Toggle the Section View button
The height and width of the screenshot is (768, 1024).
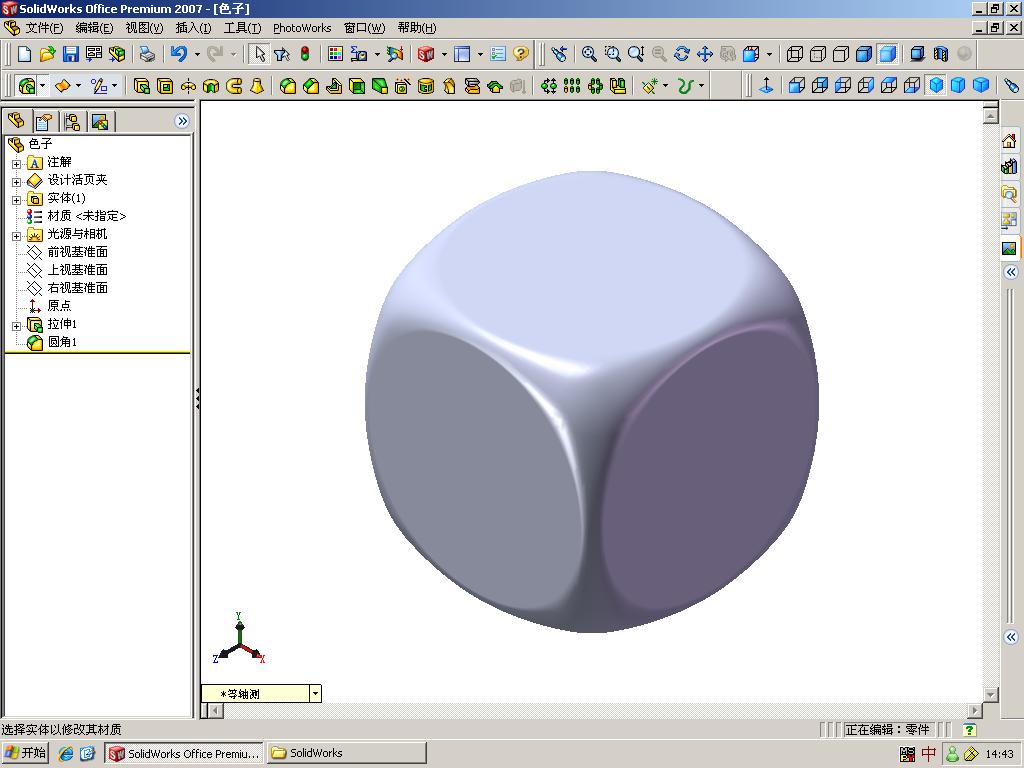coord(940,54)
